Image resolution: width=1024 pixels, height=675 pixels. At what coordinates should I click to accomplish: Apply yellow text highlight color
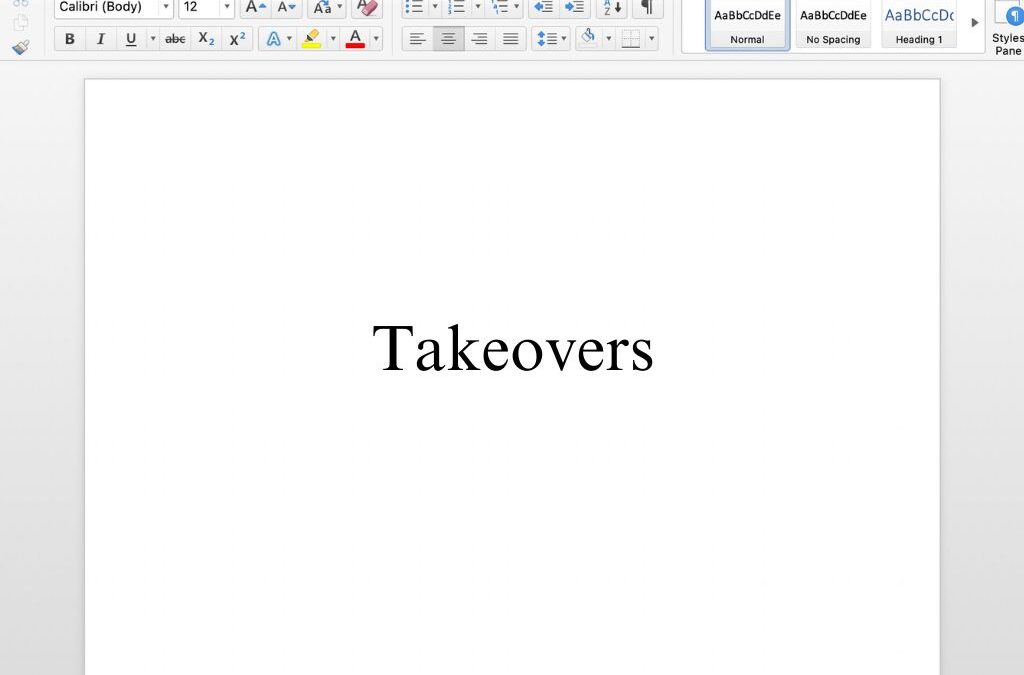pos(312,39)
